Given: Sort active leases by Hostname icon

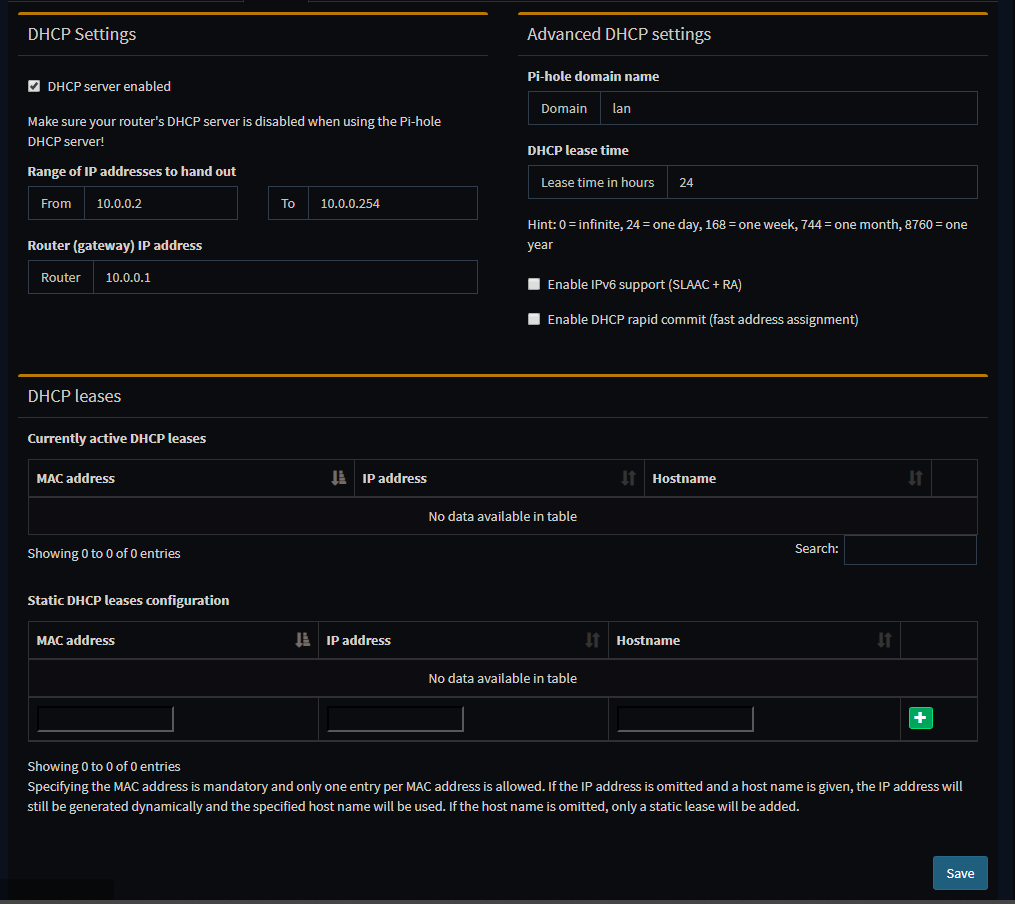Looking at the screenshot, I should (915, 478).
